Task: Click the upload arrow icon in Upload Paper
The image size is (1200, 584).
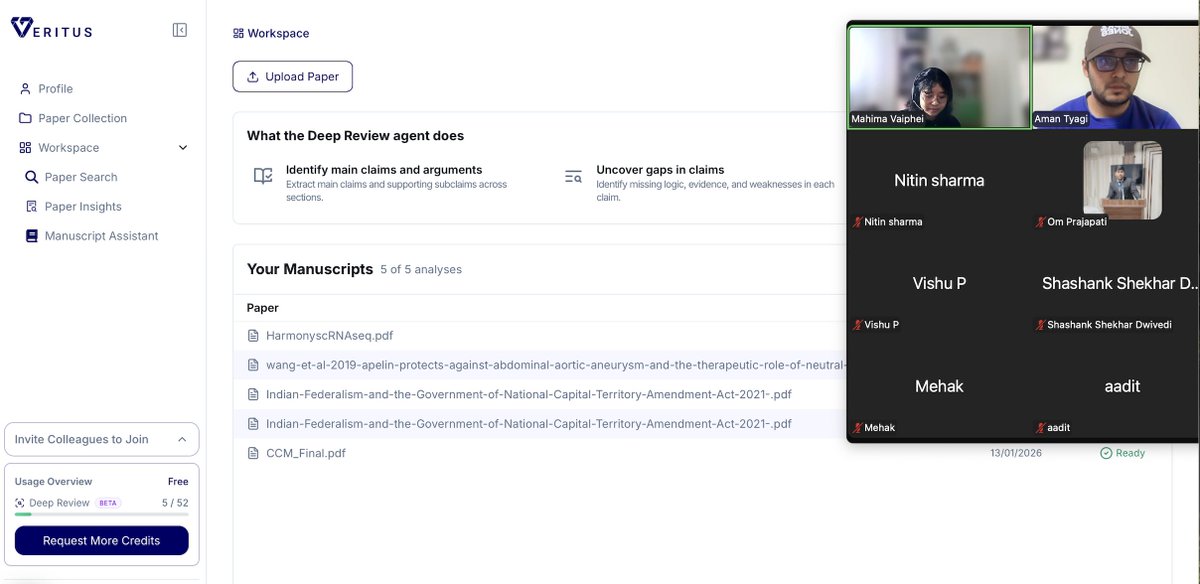Action: [252, 77]
